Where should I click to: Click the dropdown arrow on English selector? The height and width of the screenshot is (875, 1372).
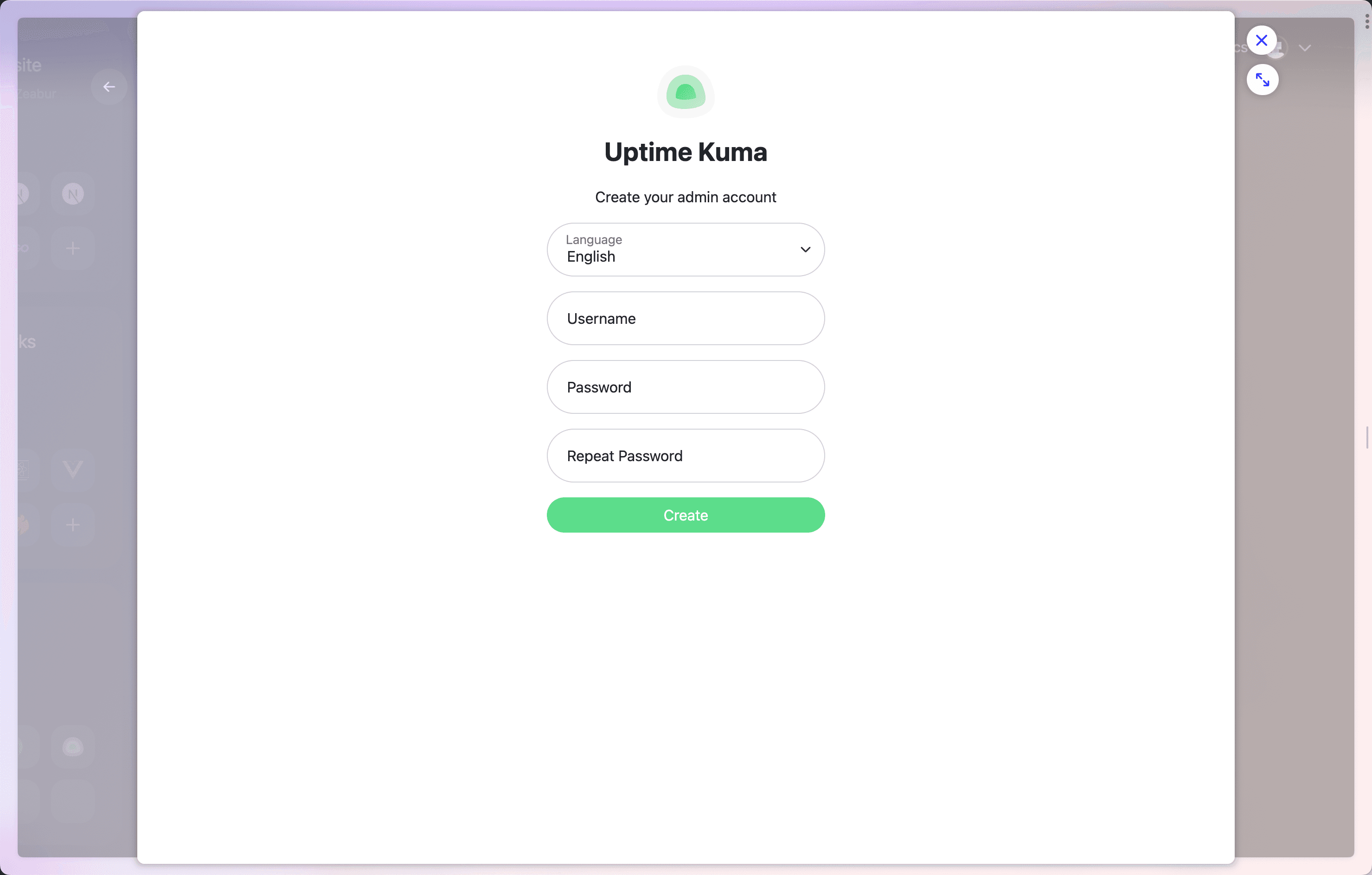(805, 249)
